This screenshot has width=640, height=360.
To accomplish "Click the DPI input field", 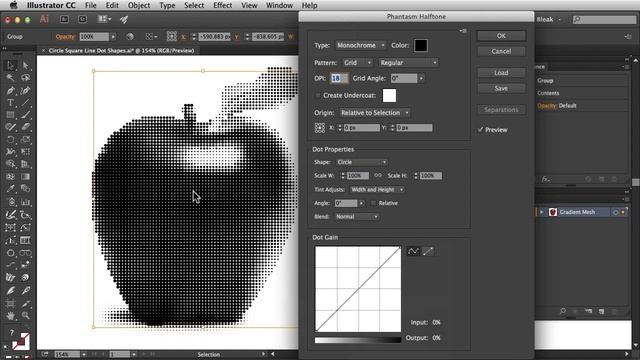I will coord(340,78).
